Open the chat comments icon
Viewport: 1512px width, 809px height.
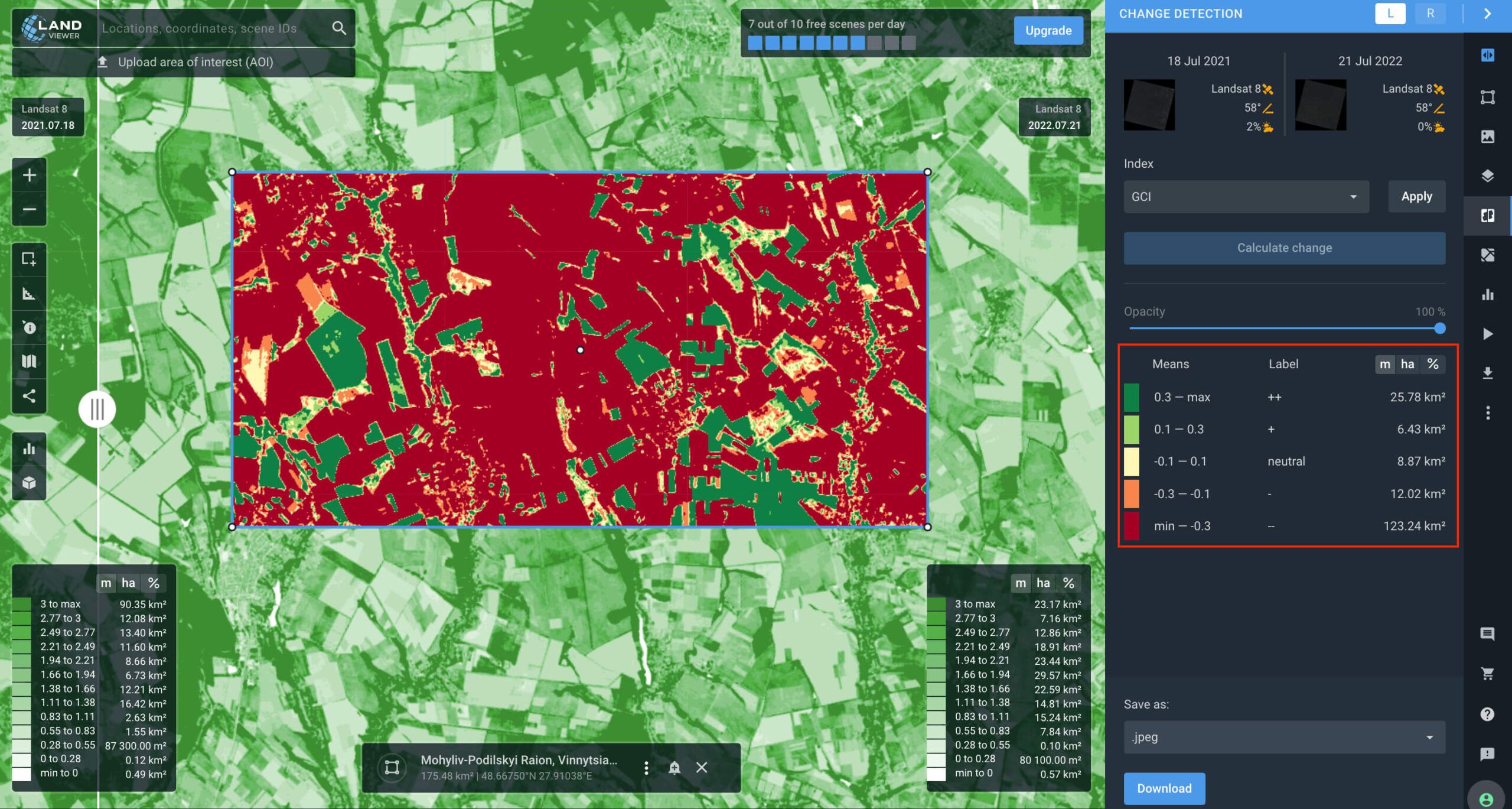pos(1487,634)
